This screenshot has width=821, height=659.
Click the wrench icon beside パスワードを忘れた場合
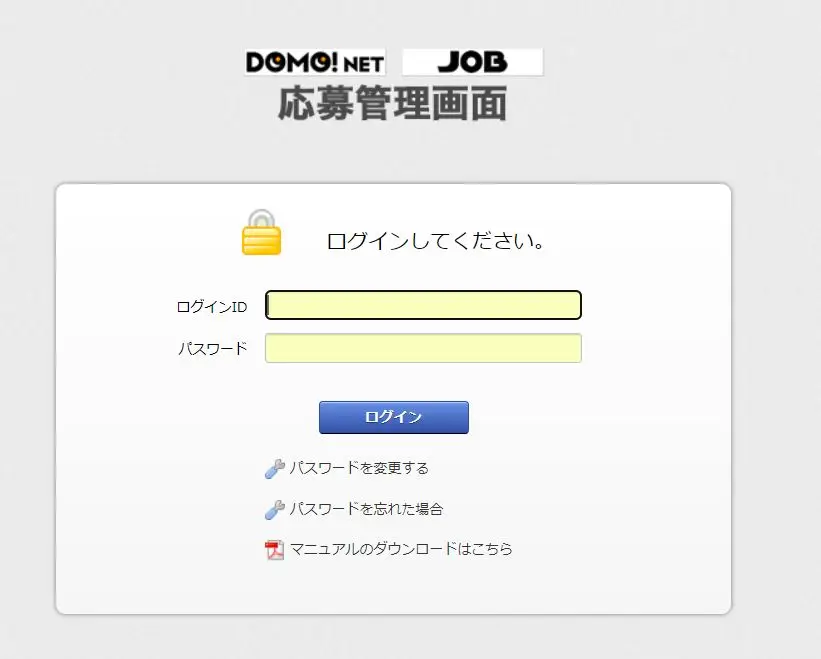(275, 510)
